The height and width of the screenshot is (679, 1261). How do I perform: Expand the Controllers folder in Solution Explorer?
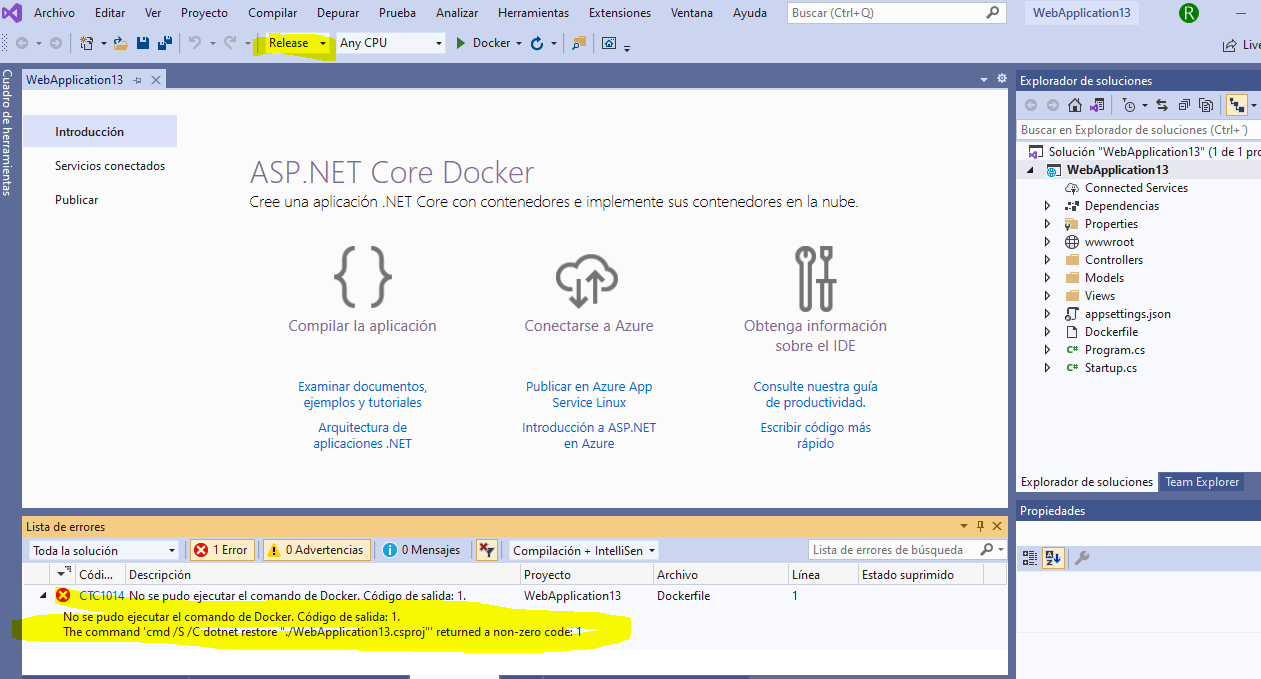coord(1047,259)
